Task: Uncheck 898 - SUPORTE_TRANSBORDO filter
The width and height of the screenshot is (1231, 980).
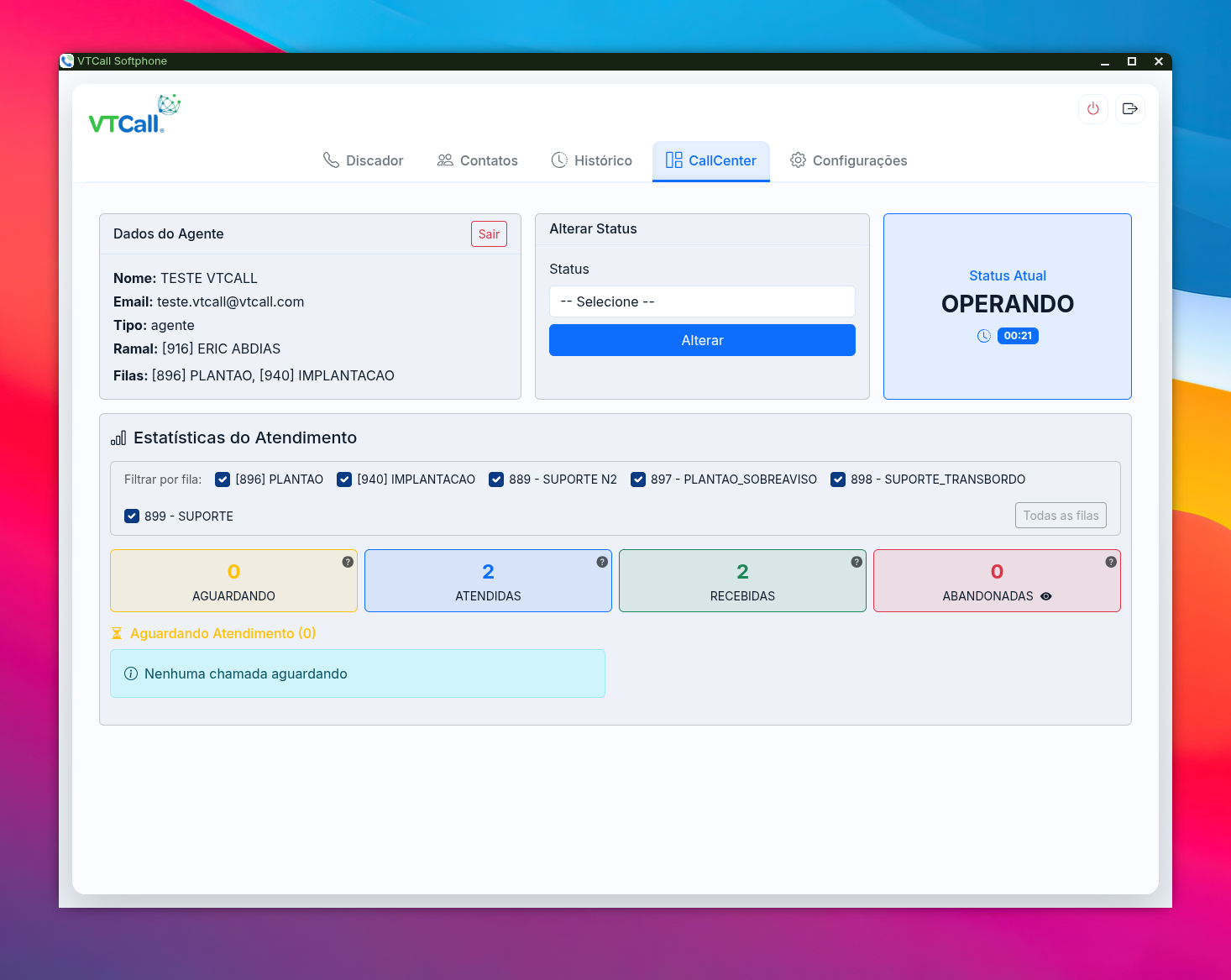Action: coord(838,480)
